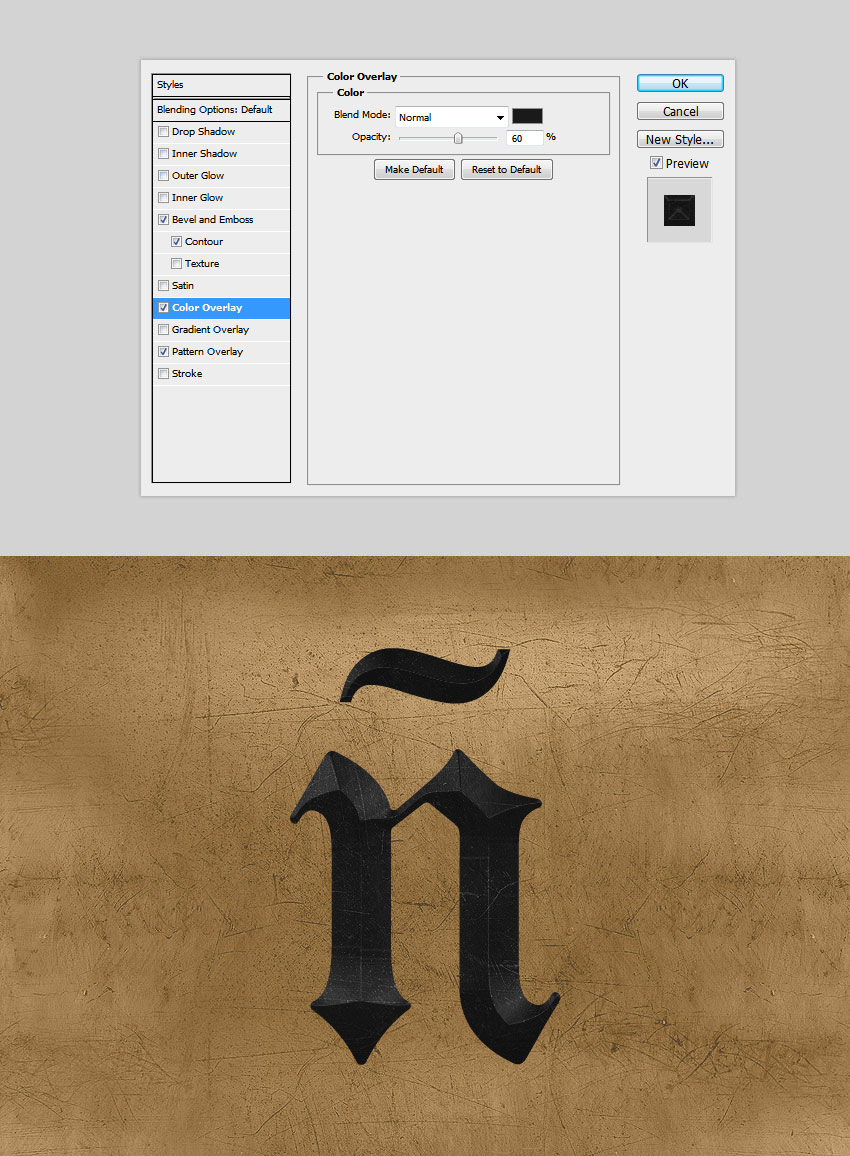Open the Gradient Overlay label settings

(210, 330)
